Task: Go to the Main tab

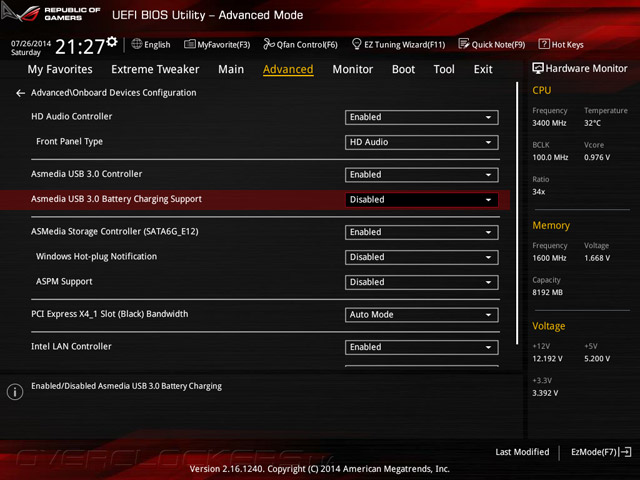Action: click(x=231, y=69)
